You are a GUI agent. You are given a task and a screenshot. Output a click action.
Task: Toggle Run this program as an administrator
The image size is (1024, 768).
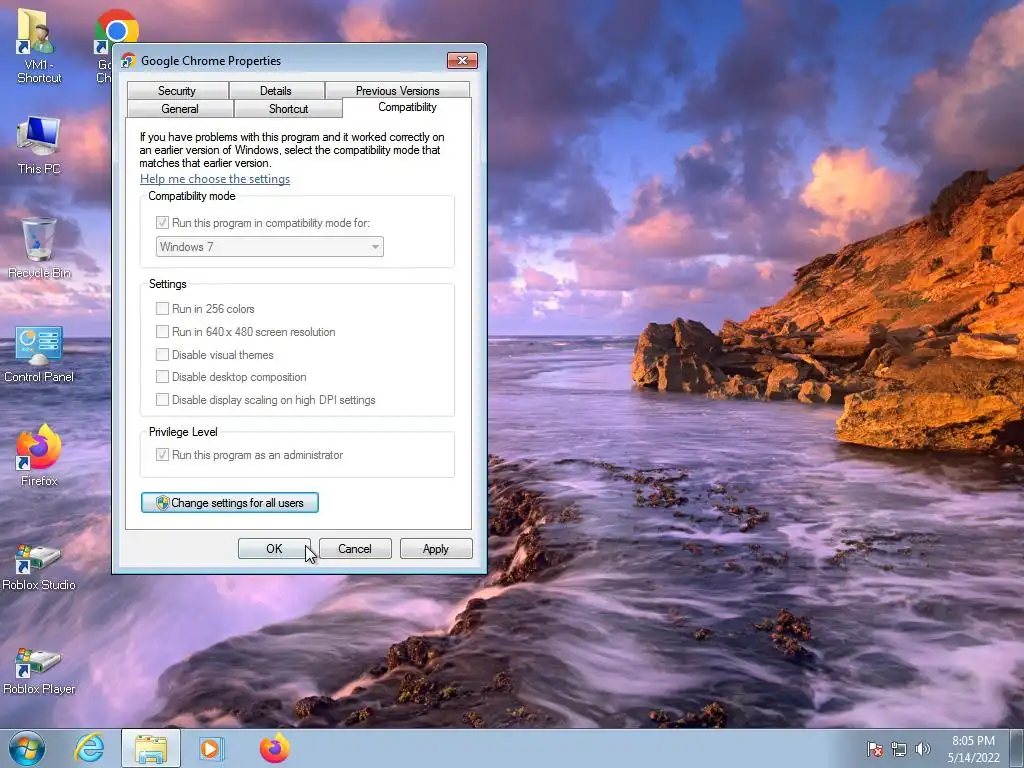(x=163, y=455)
